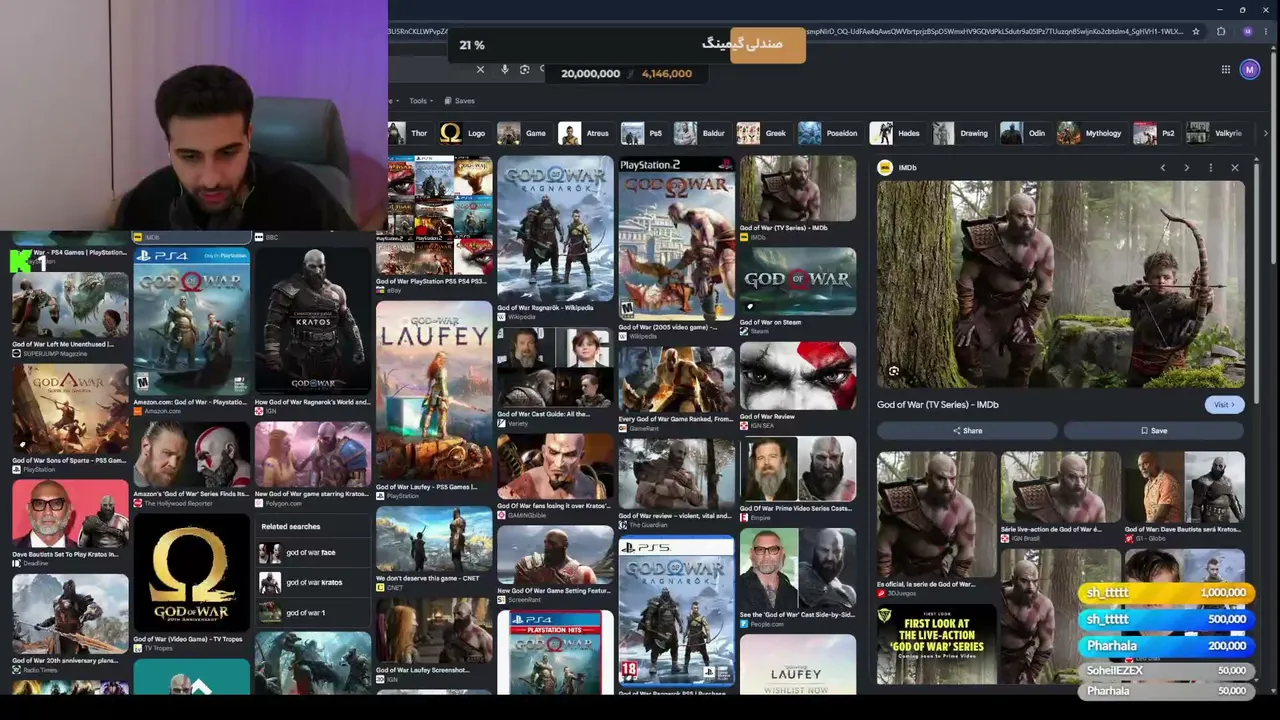Filter images by the Logo chip

464,133
